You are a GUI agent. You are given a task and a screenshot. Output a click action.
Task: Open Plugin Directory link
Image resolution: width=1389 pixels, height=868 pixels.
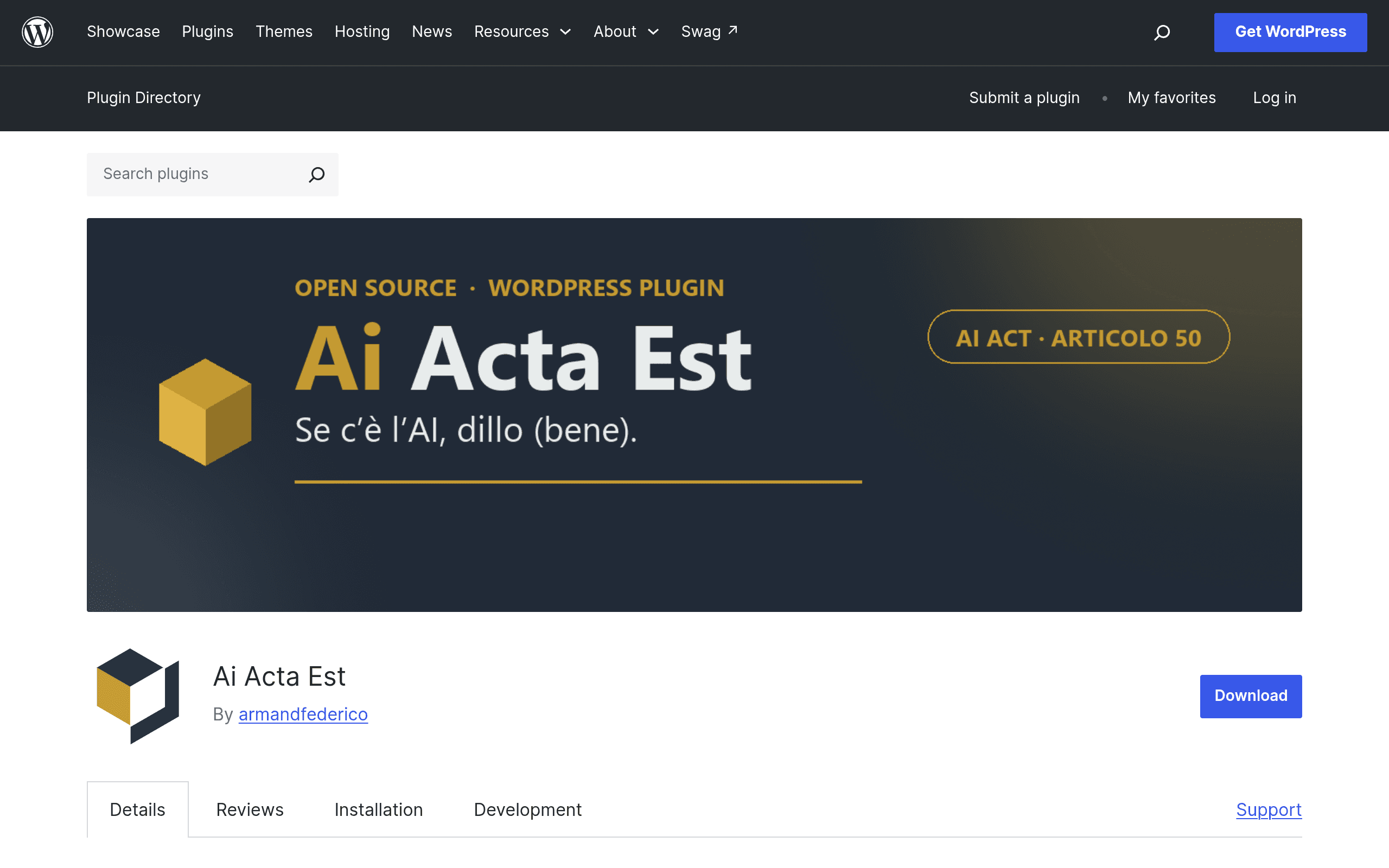click(143, 98)
